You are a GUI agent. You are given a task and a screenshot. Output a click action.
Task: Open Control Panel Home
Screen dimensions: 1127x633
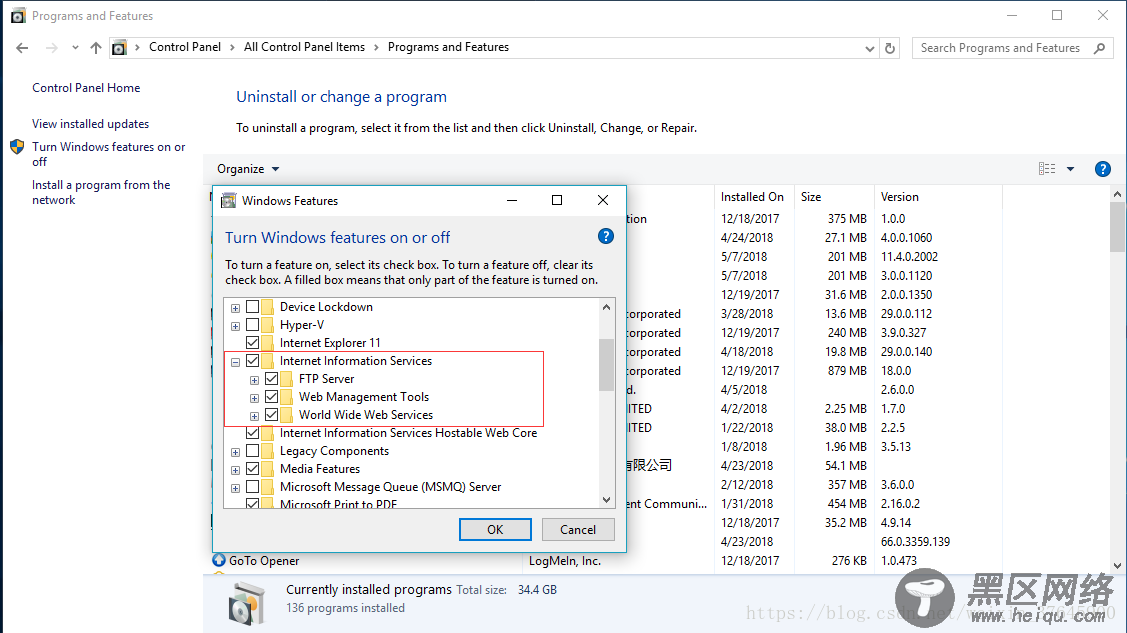click(x=86, y=88)
